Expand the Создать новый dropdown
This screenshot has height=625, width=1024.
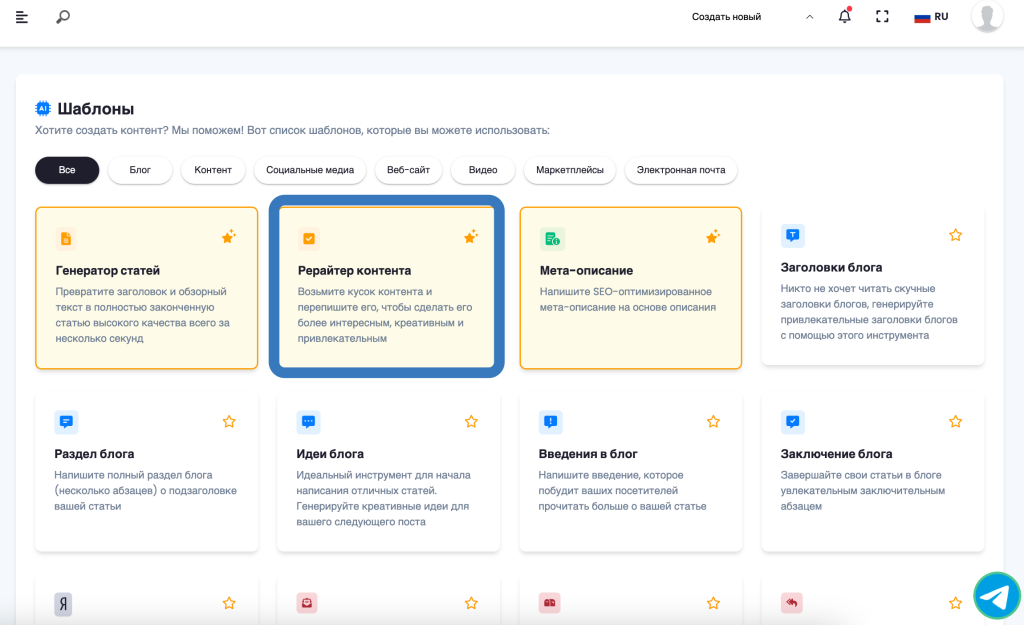(752, 17)
